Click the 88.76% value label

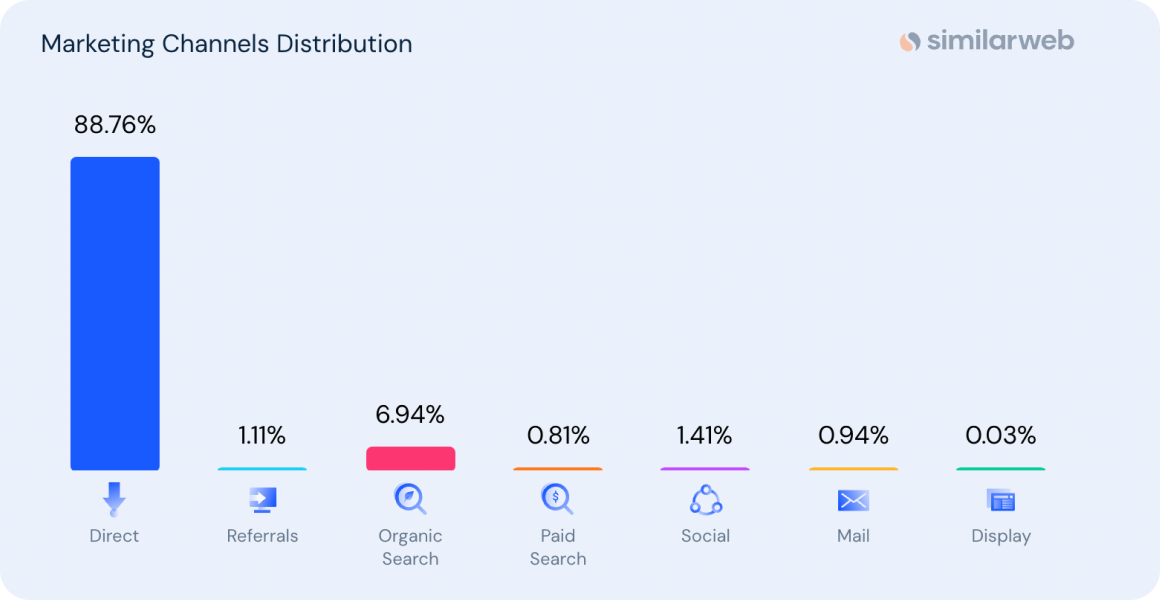114,125
